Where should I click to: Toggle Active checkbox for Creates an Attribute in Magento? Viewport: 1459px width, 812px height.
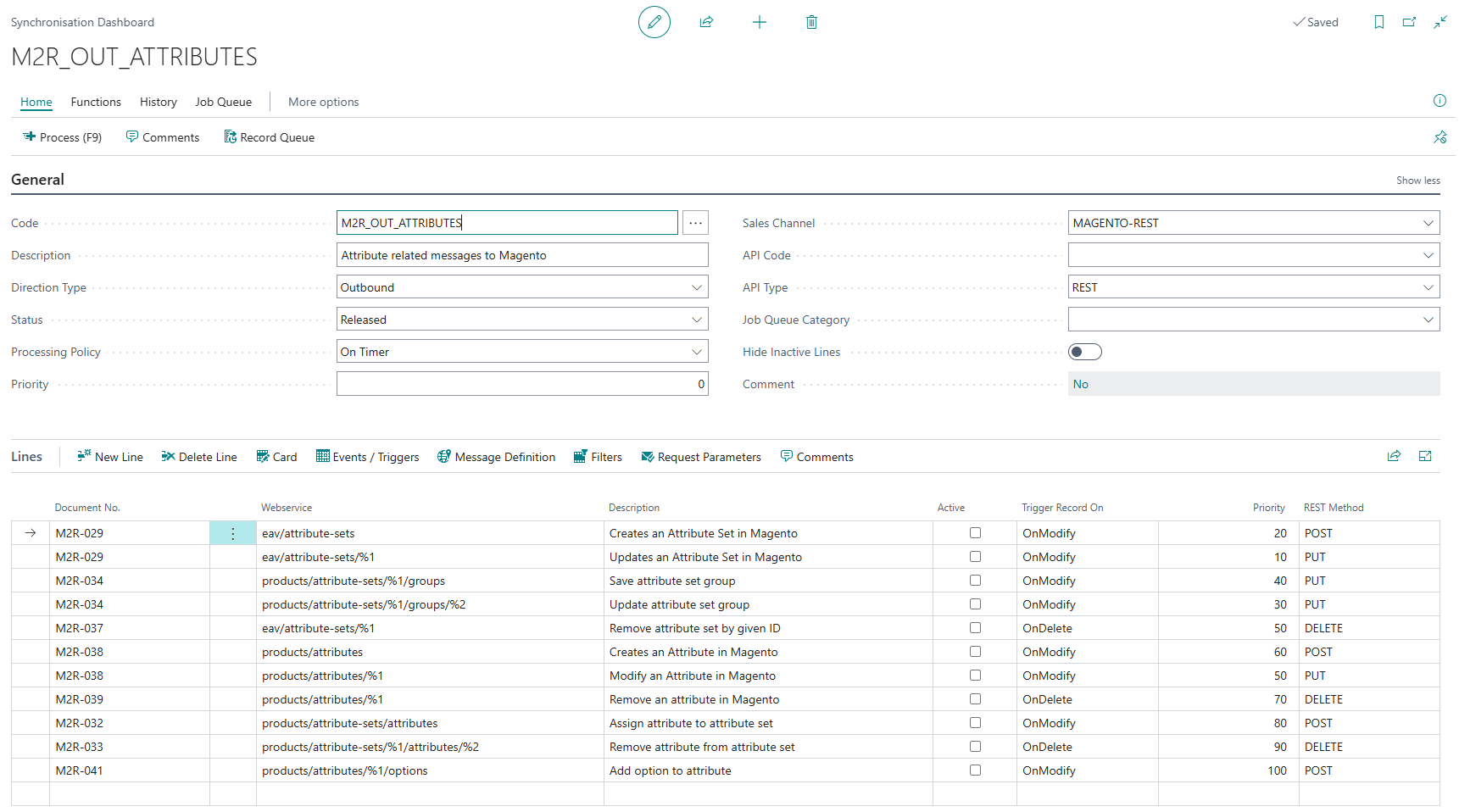[975, 652]
